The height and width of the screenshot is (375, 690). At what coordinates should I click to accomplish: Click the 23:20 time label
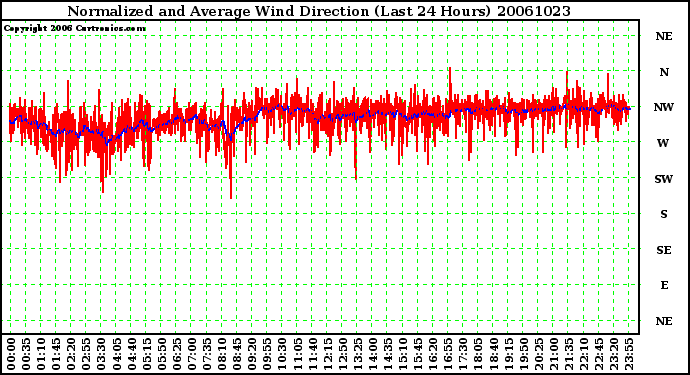613,354
